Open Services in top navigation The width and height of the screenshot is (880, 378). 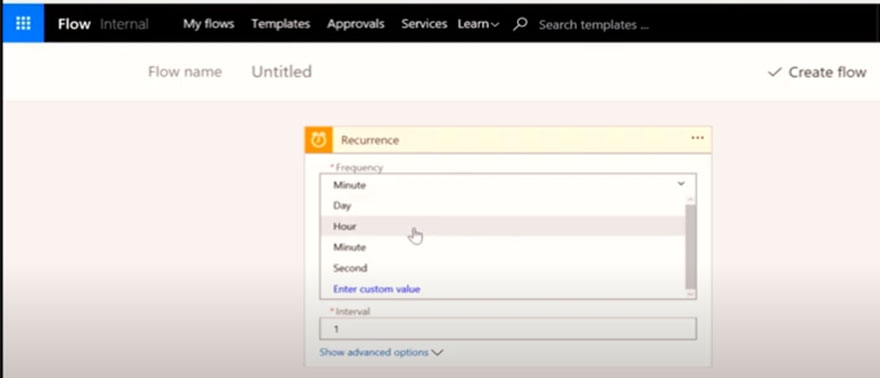coord(424,24)
